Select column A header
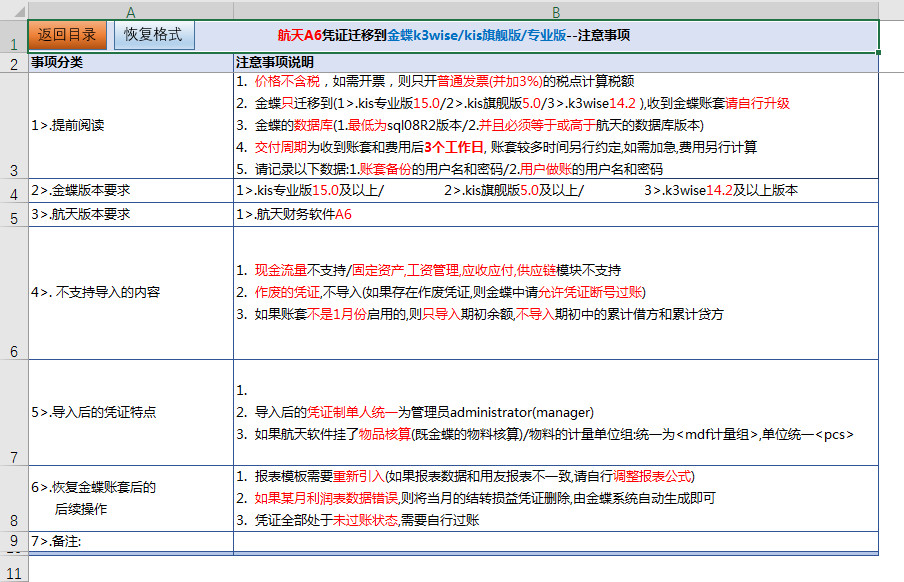 [x=130, y=10]
